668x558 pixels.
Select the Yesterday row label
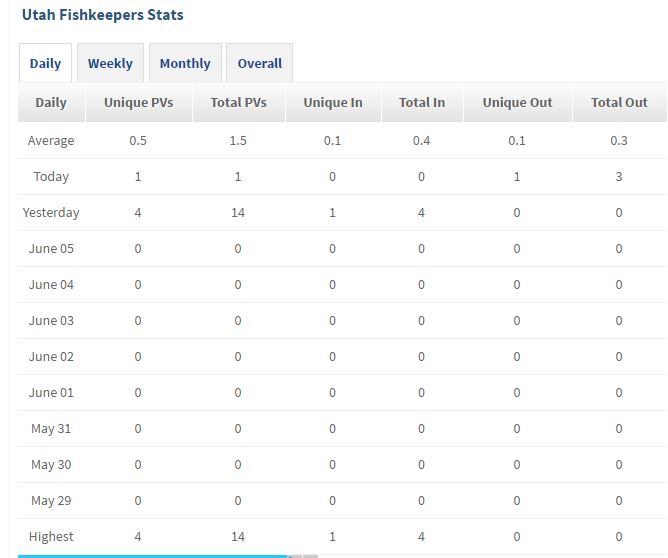pos(51,212)
